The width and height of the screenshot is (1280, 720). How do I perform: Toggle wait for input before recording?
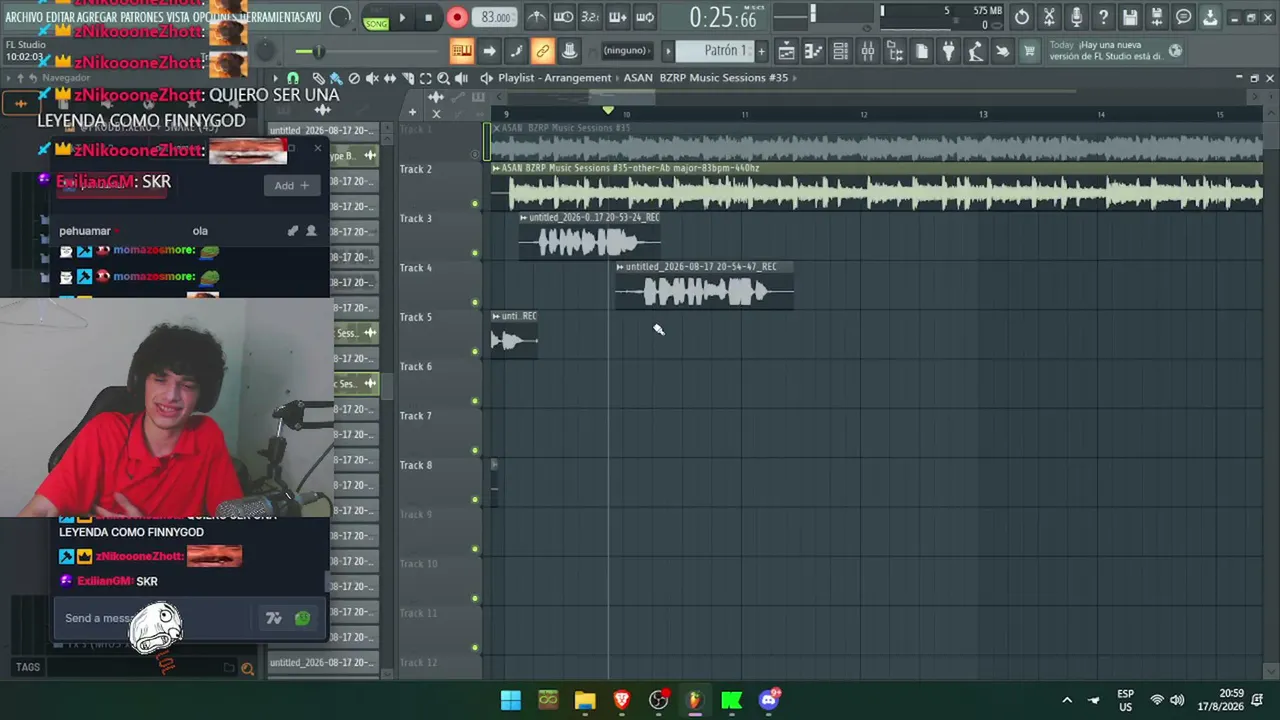564,17
